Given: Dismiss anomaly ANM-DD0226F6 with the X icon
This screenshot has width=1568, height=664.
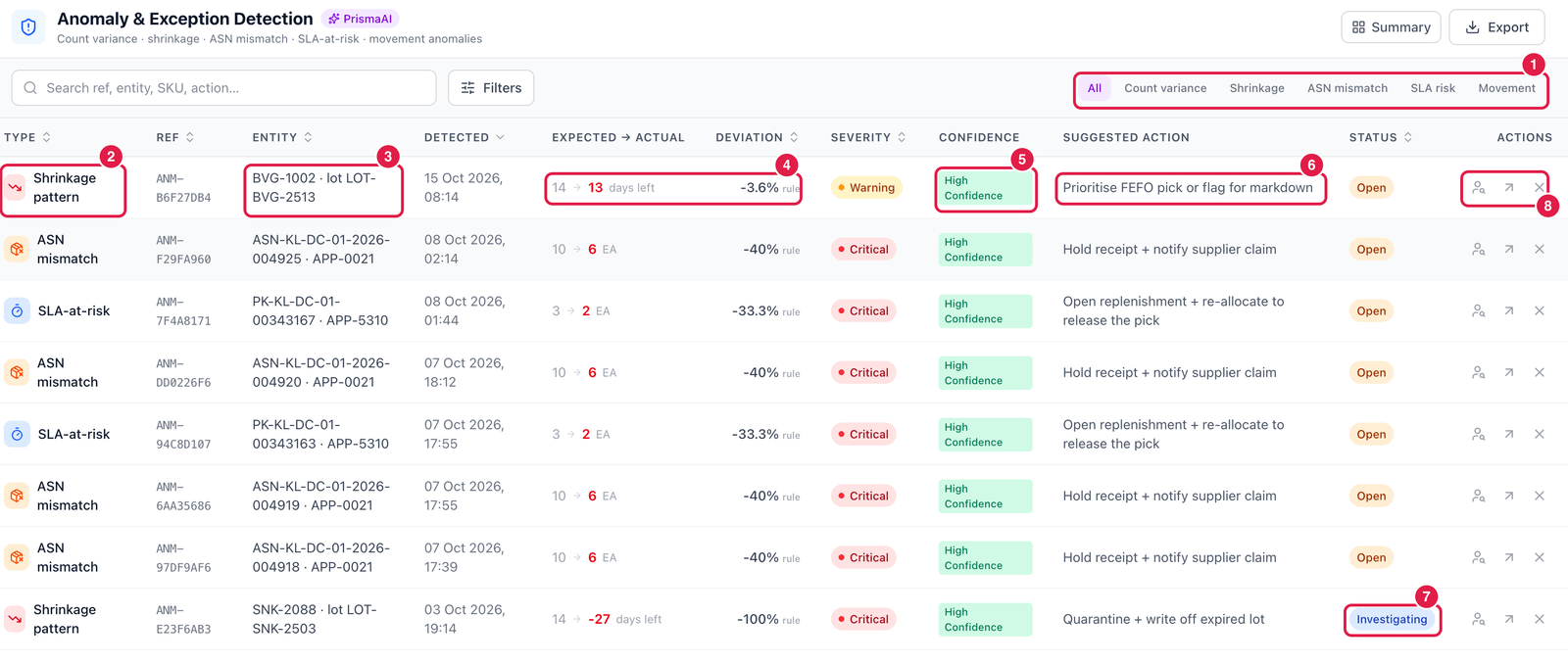Looking at the screenshot, I should (x=1540, y=373).
